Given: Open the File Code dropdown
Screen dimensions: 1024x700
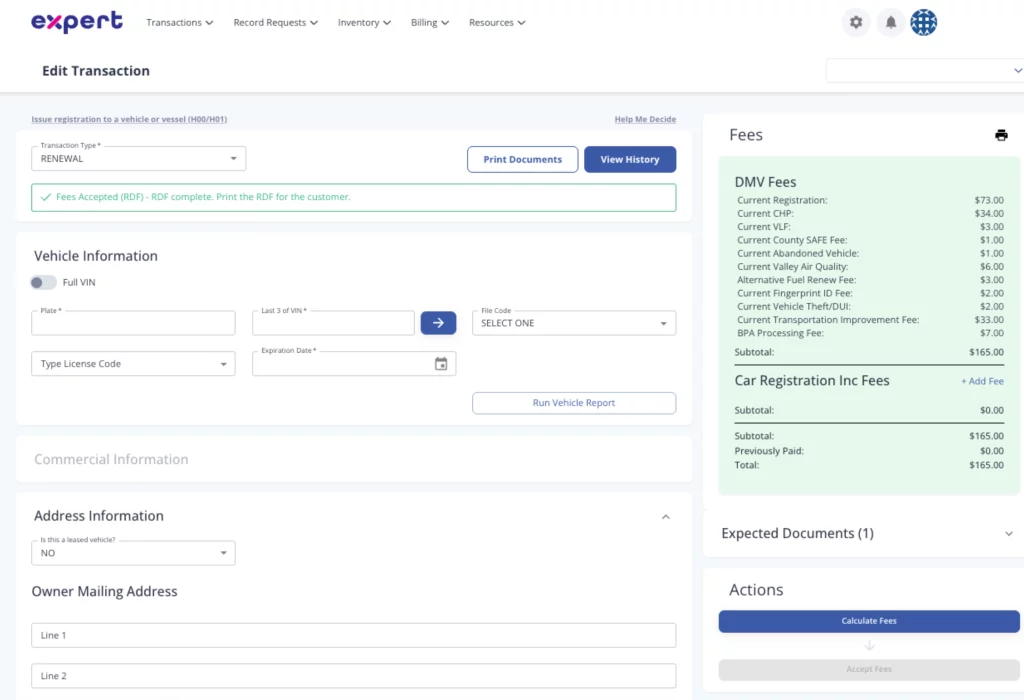Looking at the screenshot, I should click(573, 323).
